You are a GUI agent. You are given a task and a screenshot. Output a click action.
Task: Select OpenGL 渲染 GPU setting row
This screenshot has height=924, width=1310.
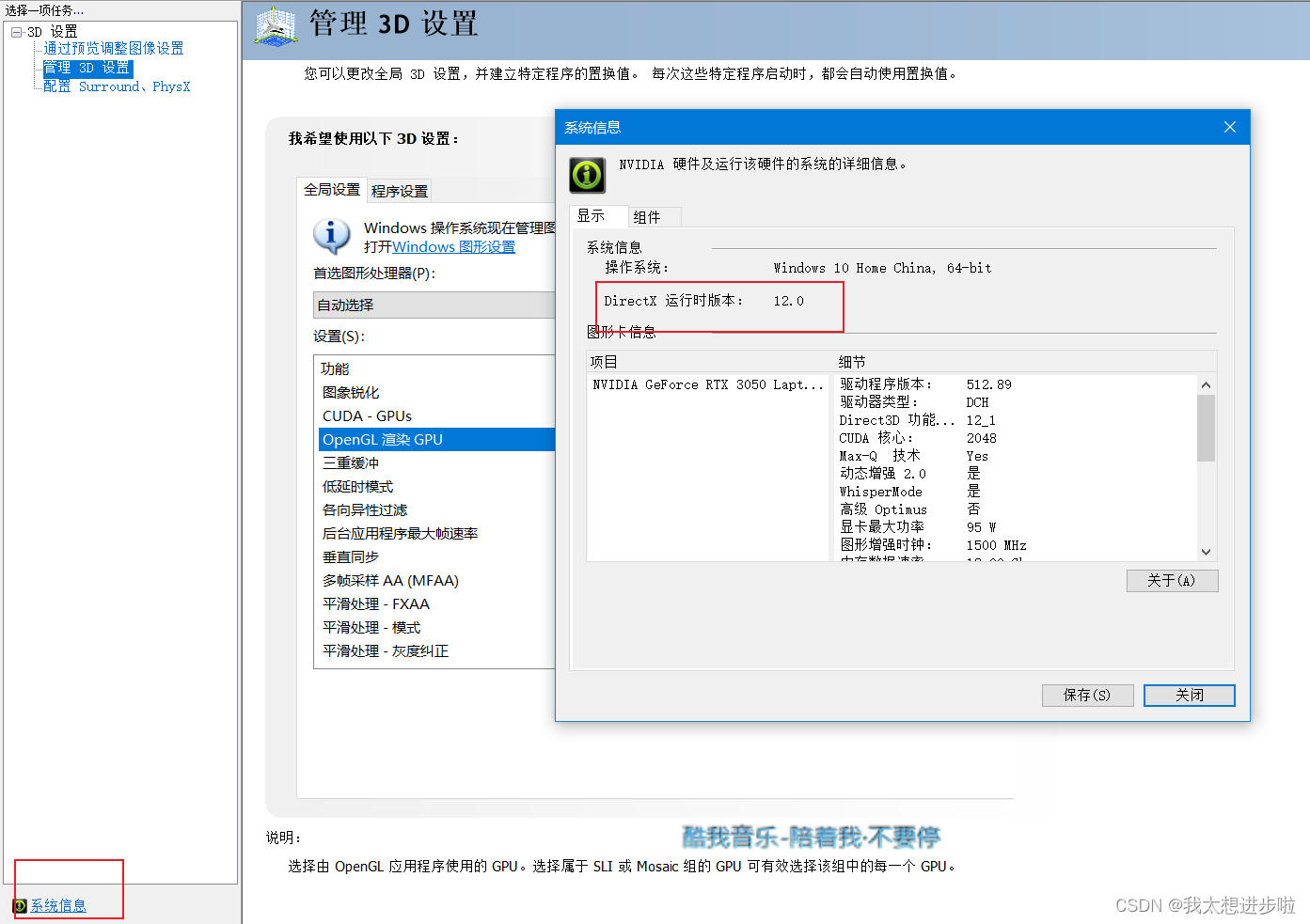point(437,440)
